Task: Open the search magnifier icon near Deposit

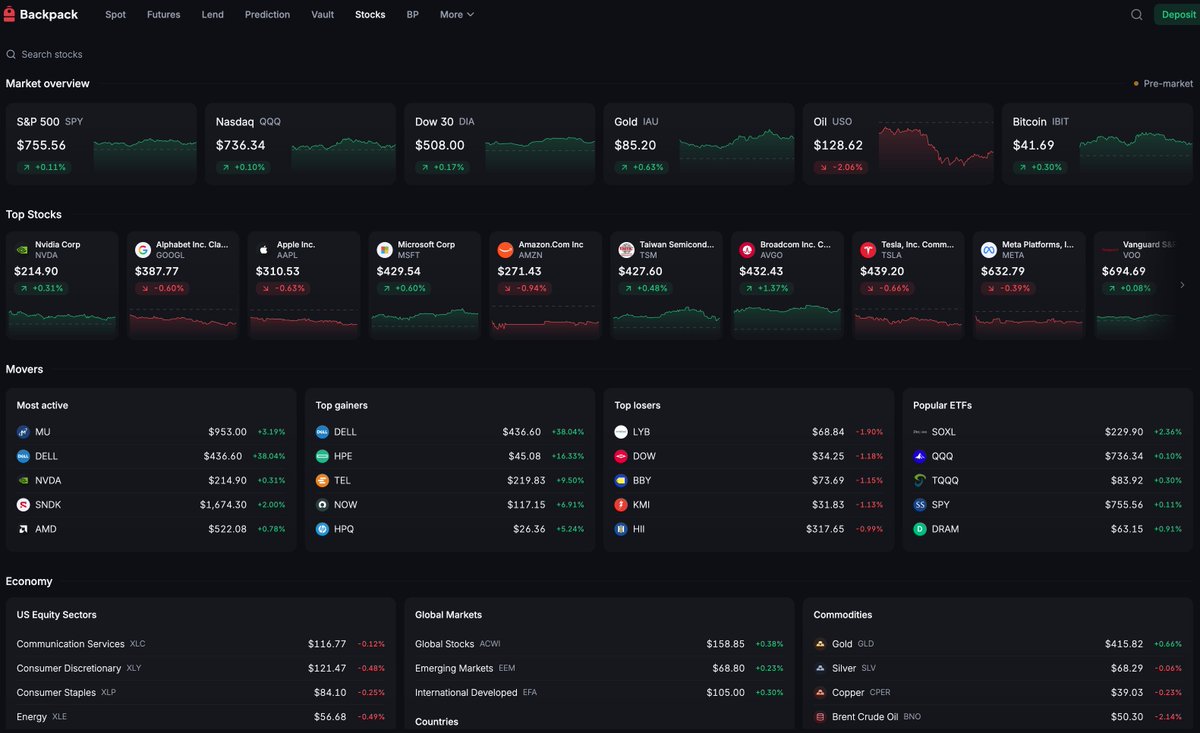Action: tap(1136, 15)
